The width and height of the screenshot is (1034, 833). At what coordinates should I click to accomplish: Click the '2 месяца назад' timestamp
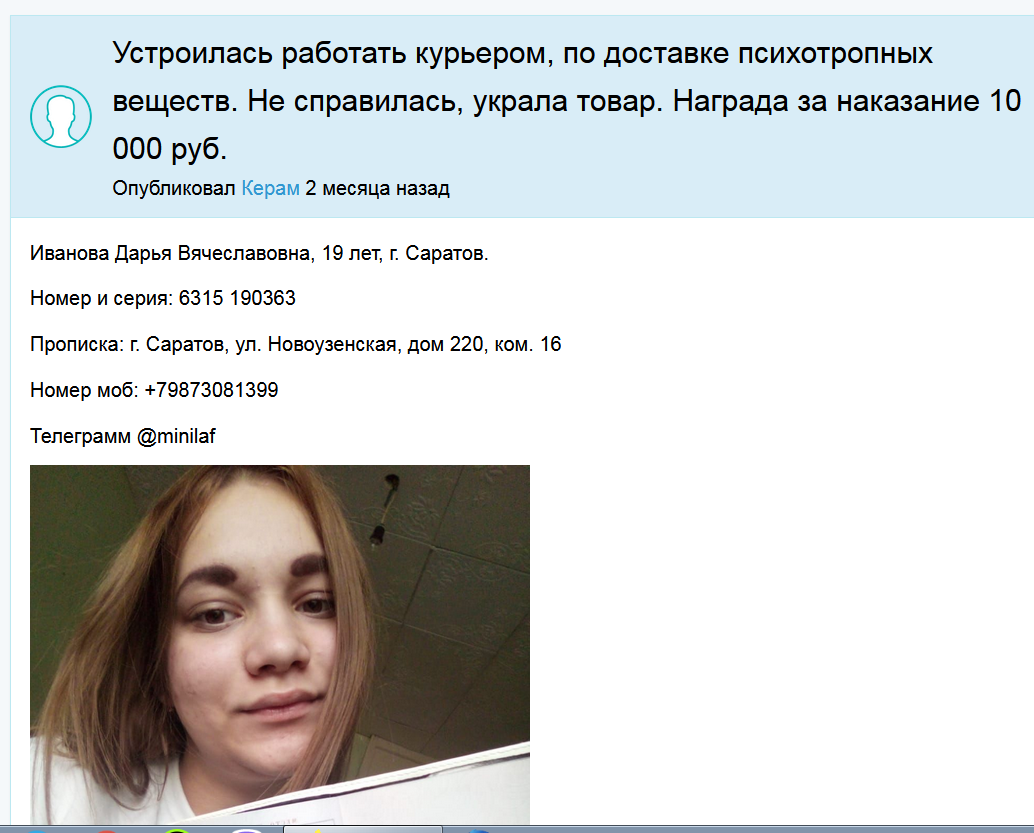[378, 189]
